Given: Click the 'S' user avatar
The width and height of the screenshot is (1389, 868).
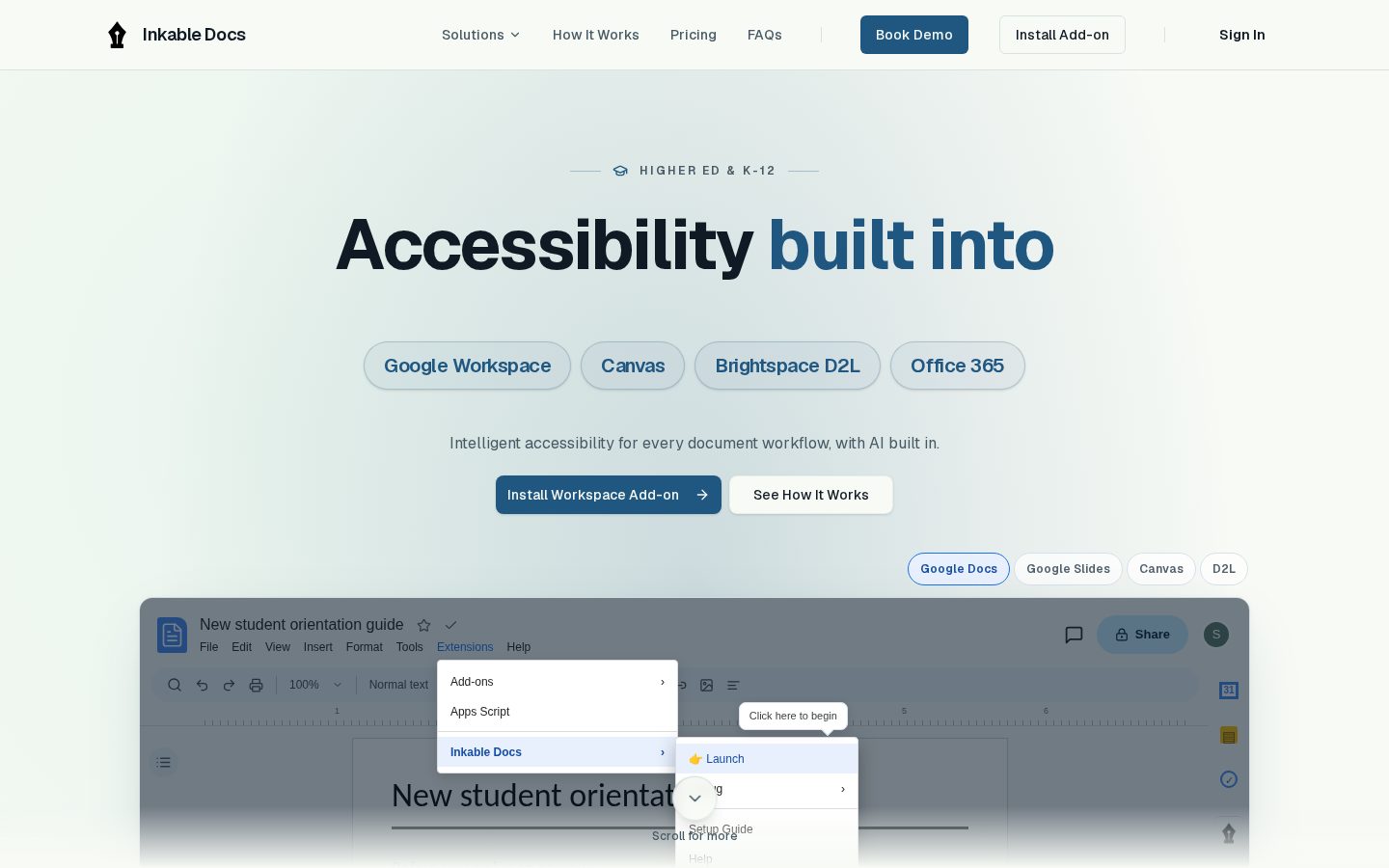Looking at the screenshot, I should click(1216, 635).
